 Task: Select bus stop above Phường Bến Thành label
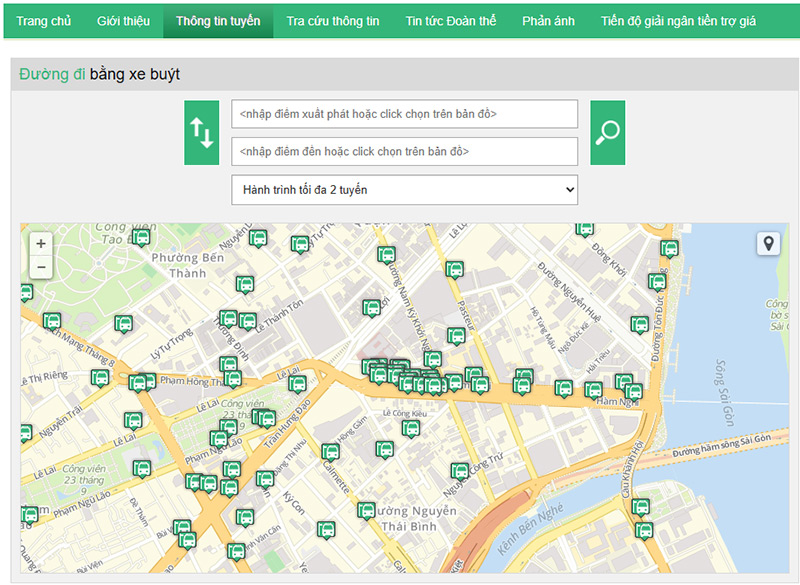tap(142, 238)
